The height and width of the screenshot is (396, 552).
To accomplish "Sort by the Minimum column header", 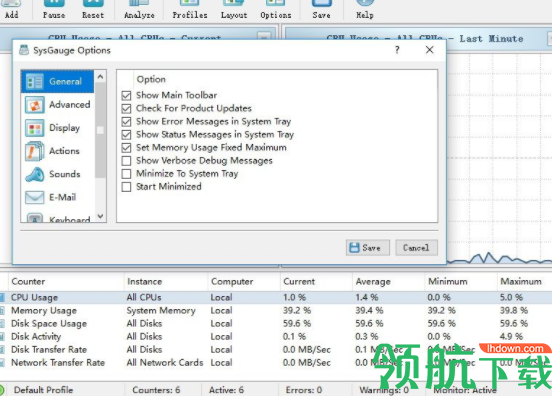I will point(461,282).
